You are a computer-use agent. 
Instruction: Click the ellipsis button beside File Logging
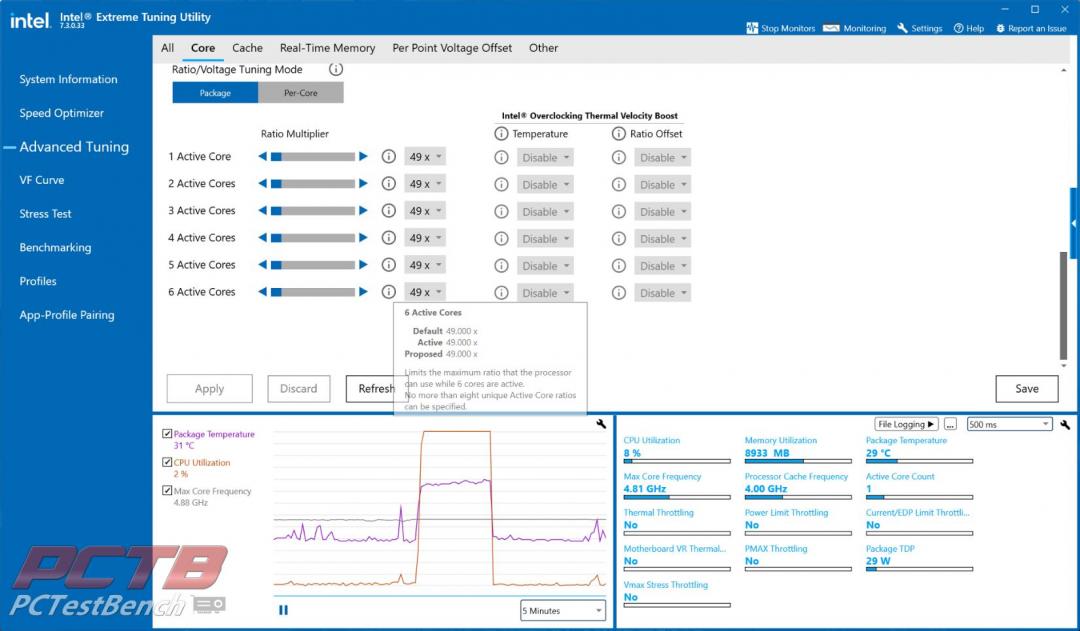(950, 424)
